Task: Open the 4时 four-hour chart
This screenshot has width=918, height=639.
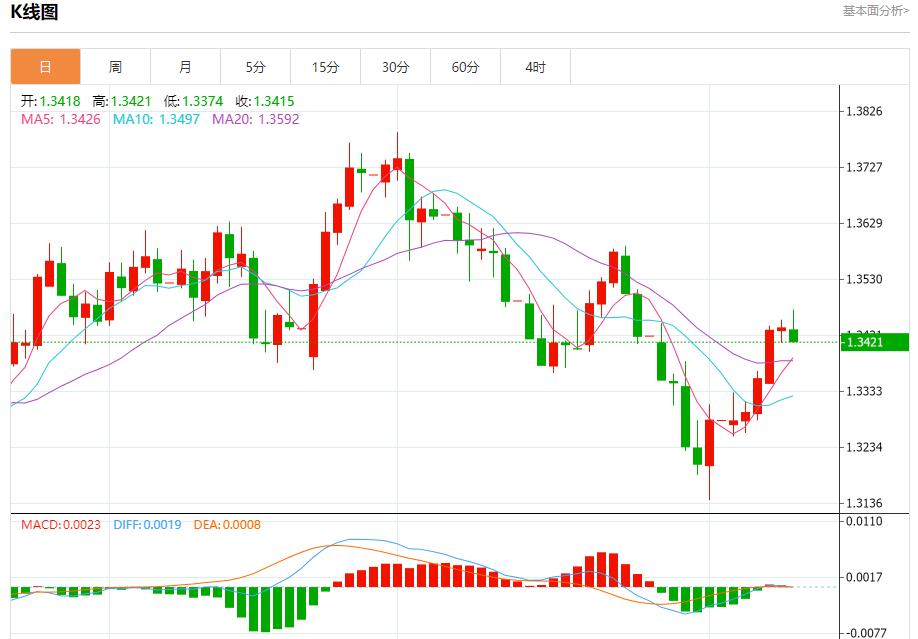Action: pyautogui.click(x=536, y=67)
